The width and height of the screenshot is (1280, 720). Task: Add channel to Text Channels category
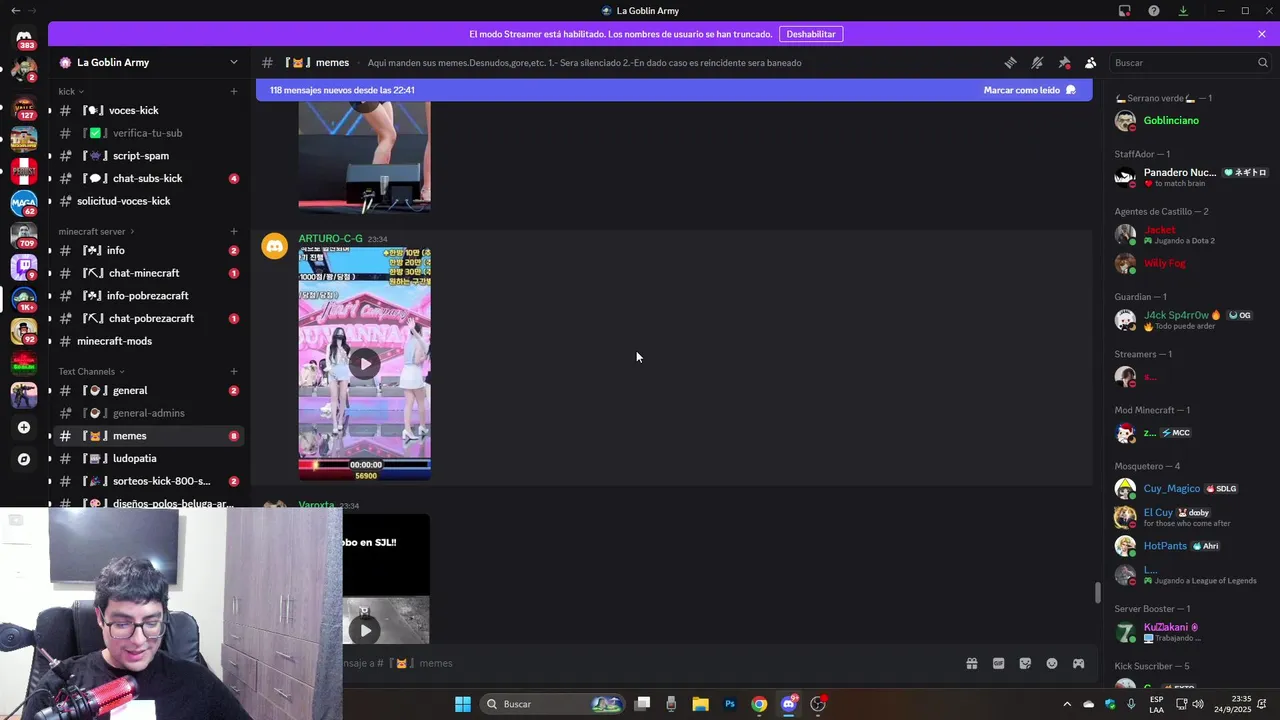[234, 371]
